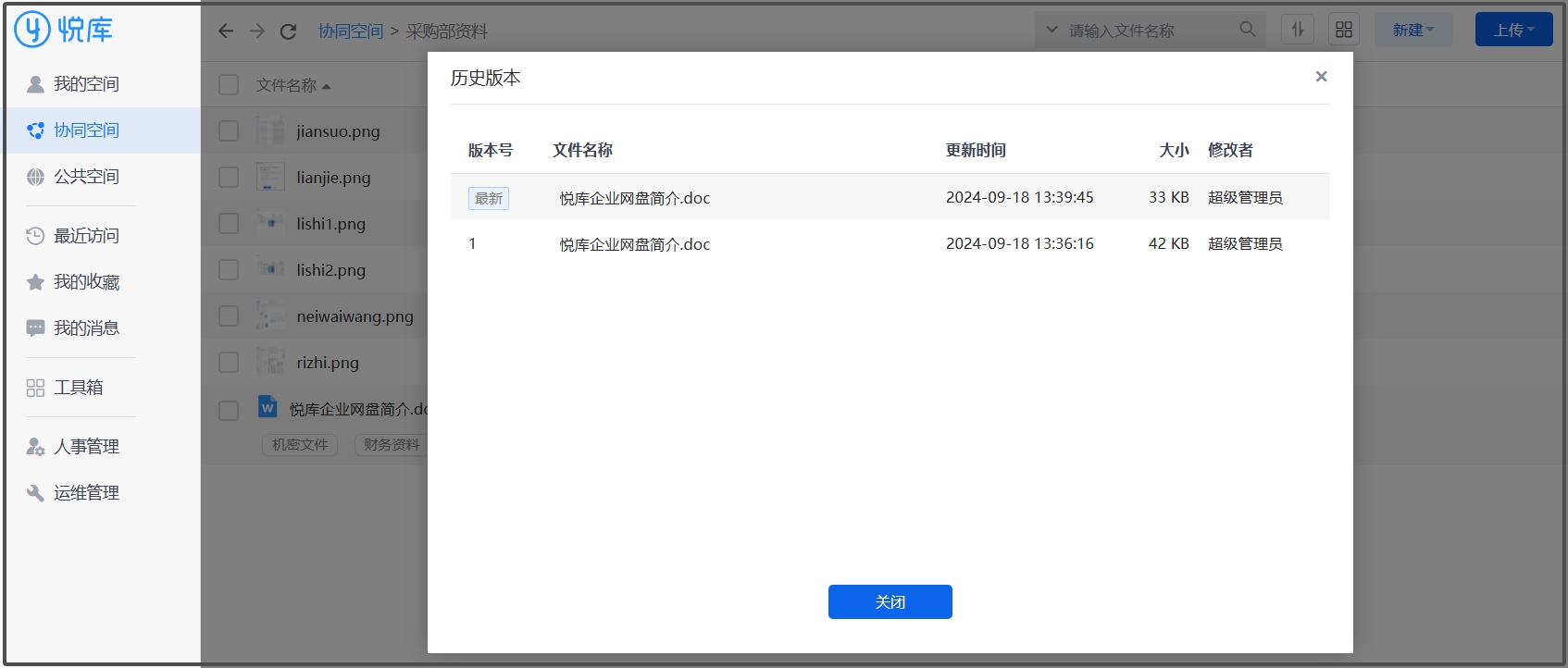Click the 协同空间 breadcrumb link
Viewport: 1568px width, 668px height.
tap(351, 31)
